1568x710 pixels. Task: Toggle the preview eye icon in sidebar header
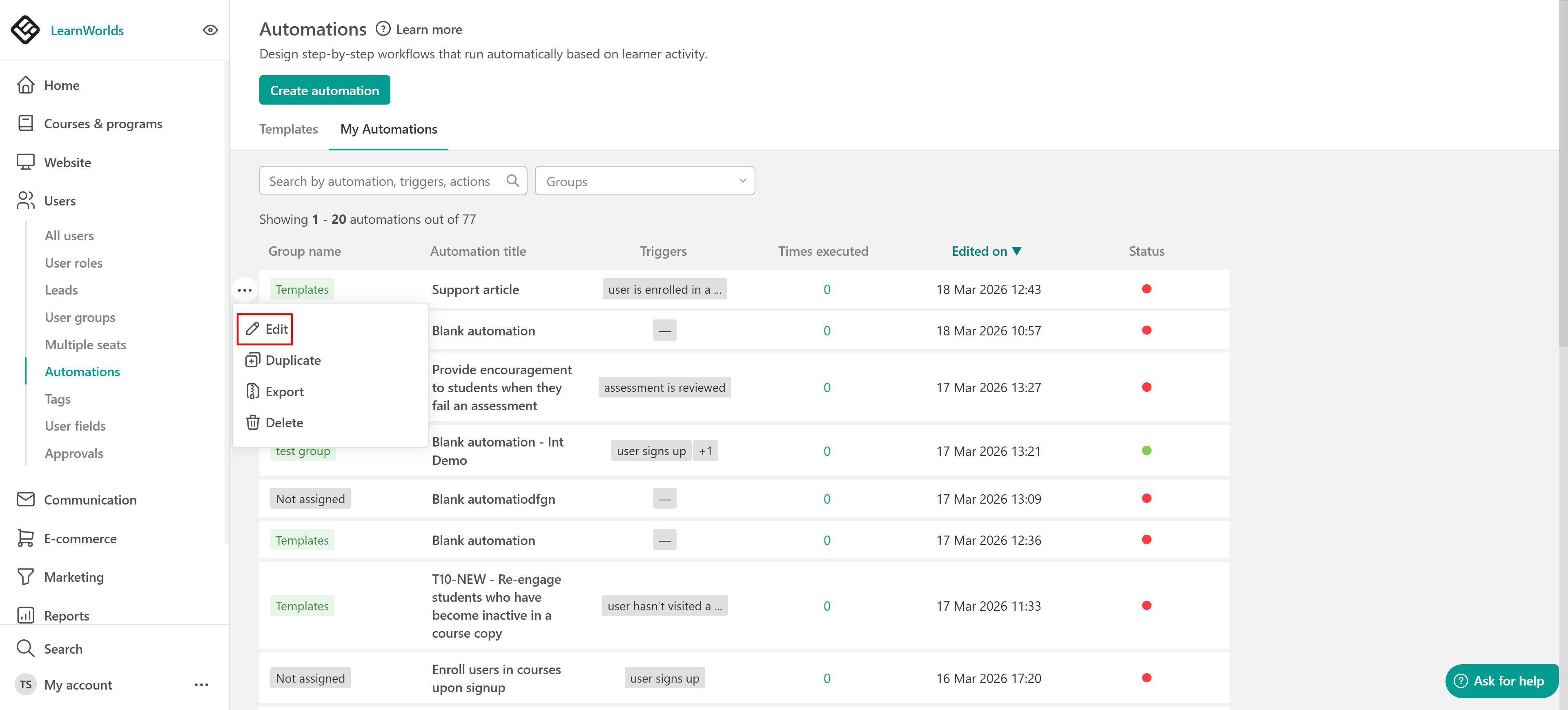(210, 30)
